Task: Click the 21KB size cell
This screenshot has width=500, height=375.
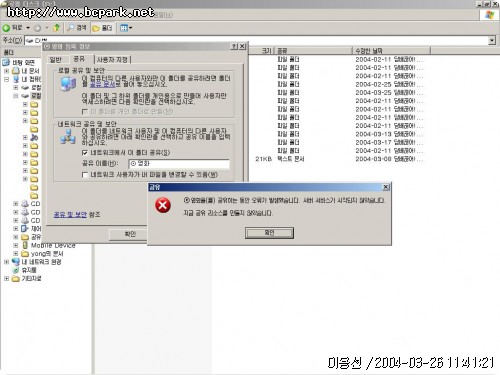Action: (x=264, y=159)
